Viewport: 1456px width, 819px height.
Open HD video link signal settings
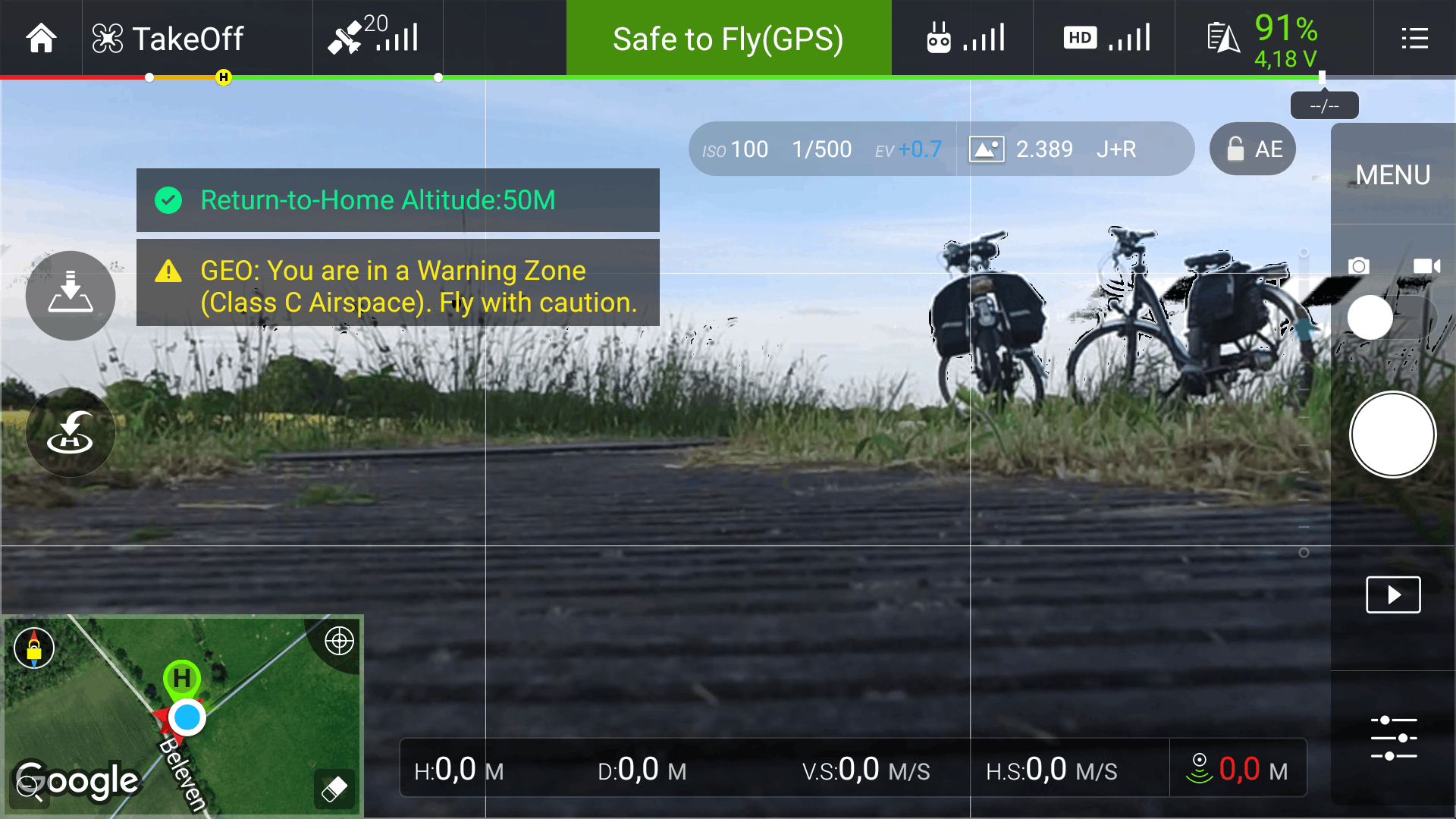[x=1107, y=37]
